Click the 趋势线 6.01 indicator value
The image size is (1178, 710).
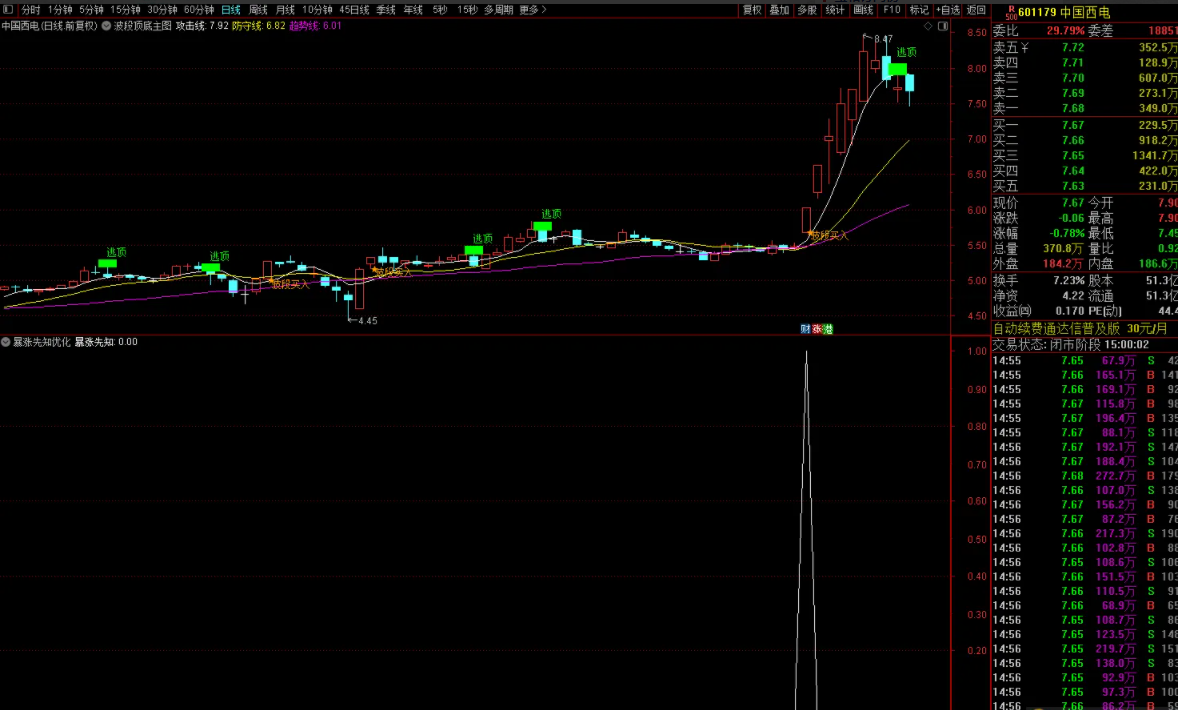(316, 26)
